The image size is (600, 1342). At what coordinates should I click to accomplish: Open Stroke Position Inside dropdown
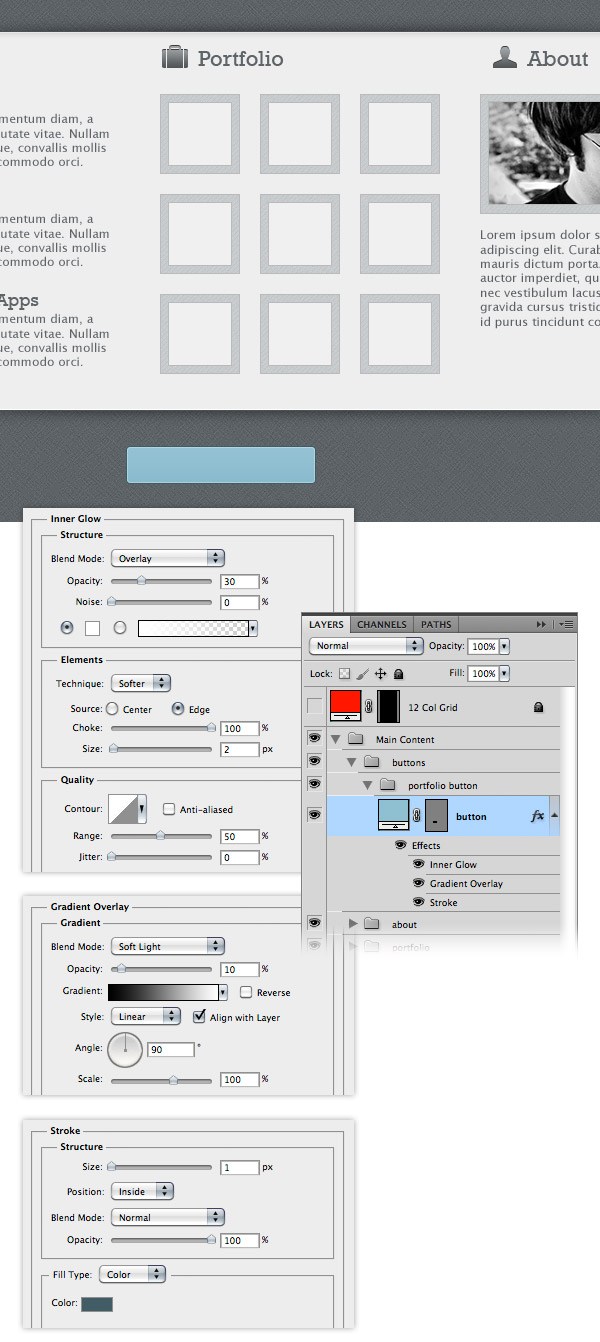coord(142,1191)
